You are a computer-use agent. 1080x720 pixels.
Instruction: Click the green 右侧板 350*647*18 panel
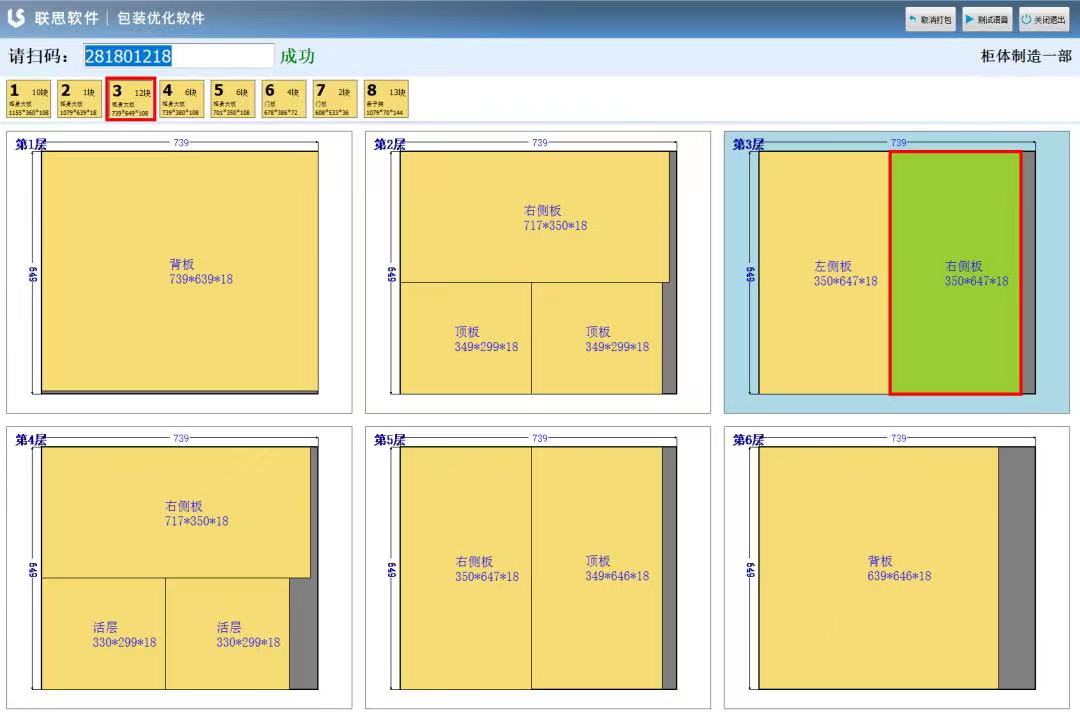[955, 273]
